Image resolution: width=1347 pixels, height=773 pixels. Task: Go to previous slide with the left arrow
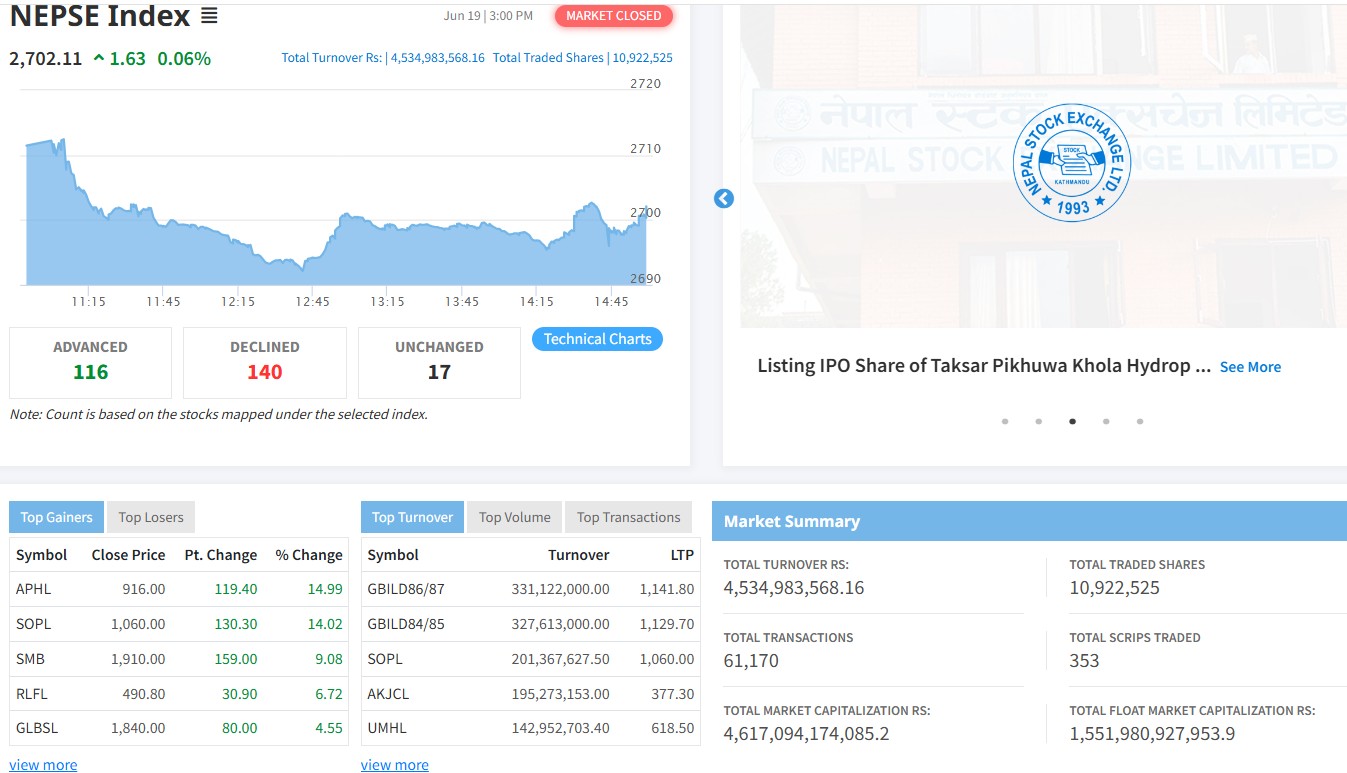[724, 199]
